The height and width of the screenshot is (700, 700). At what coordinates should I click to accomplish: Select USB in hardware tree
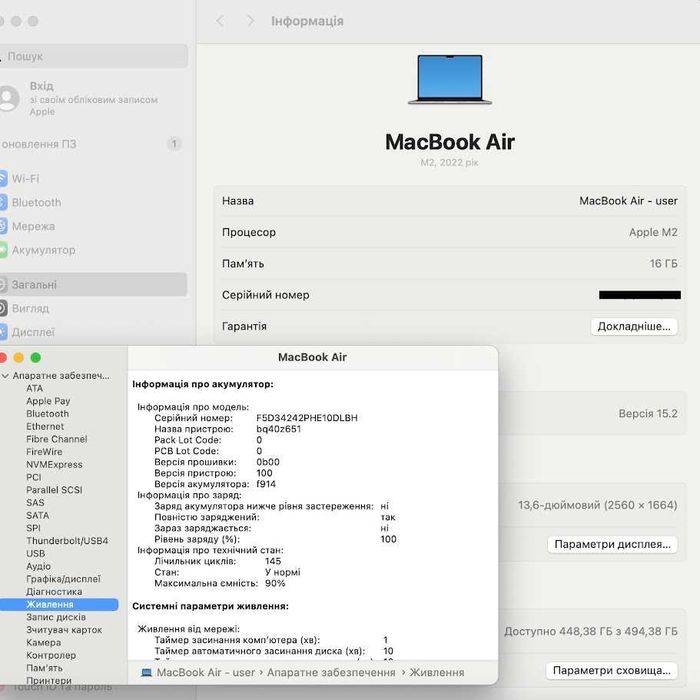[35, 553]
